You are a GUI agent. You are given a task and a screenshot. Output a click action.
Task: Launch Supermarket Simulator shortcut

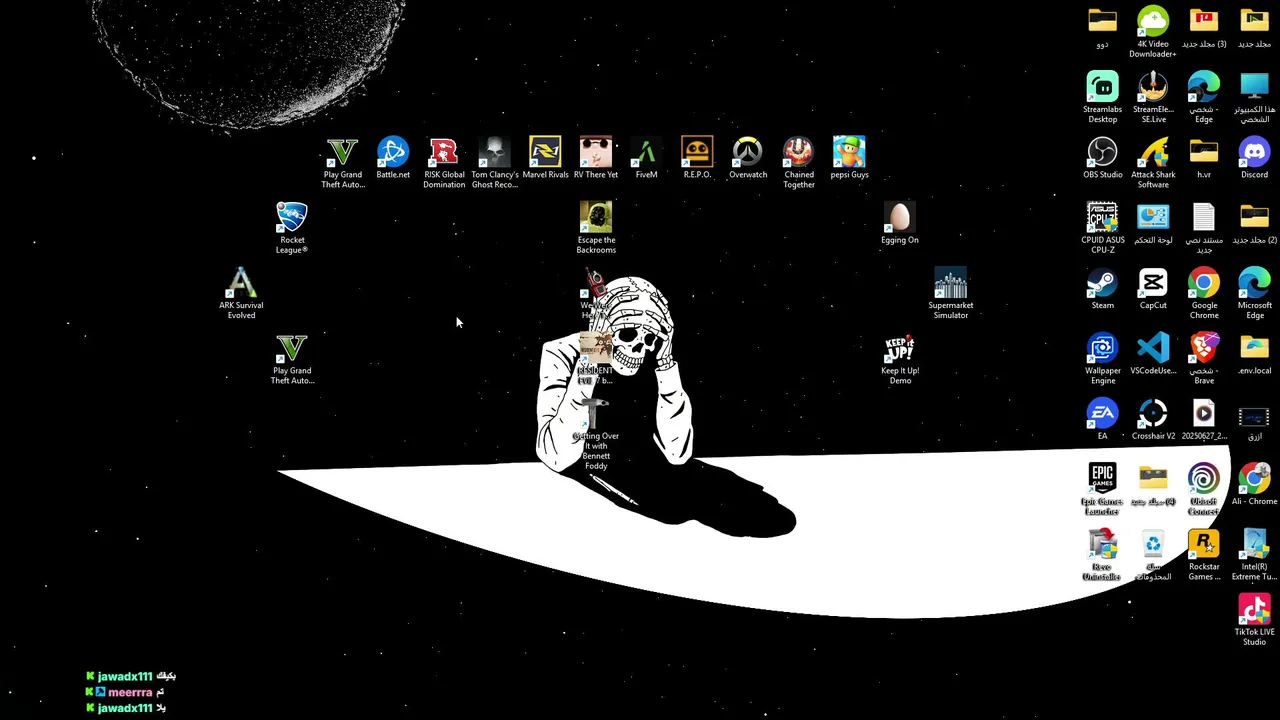950,293
